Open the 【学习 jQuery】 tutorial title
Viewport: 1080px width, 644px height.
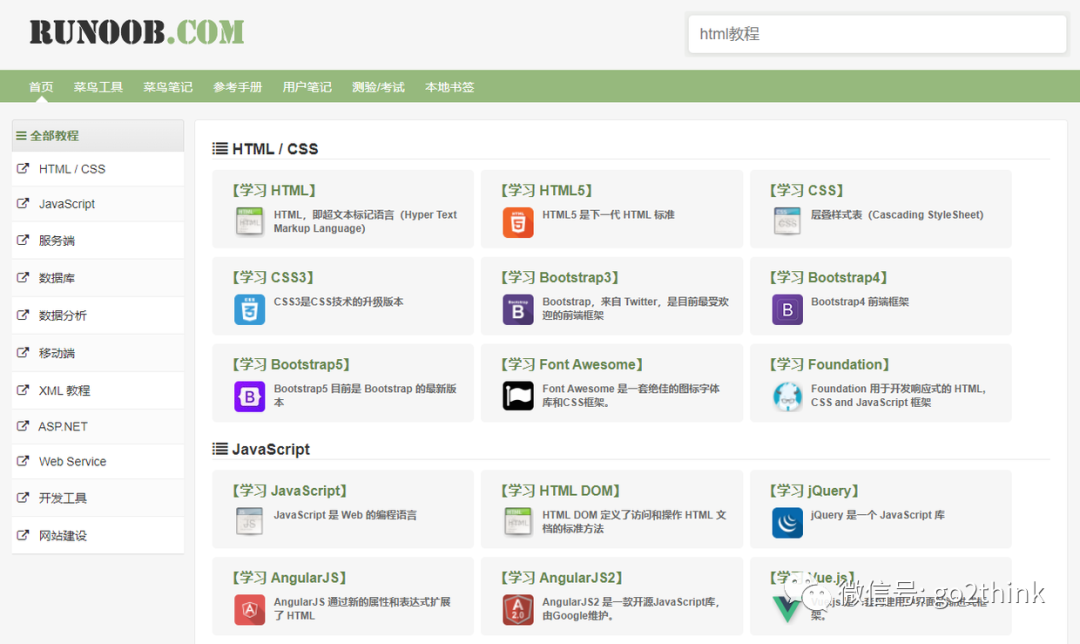814,490
